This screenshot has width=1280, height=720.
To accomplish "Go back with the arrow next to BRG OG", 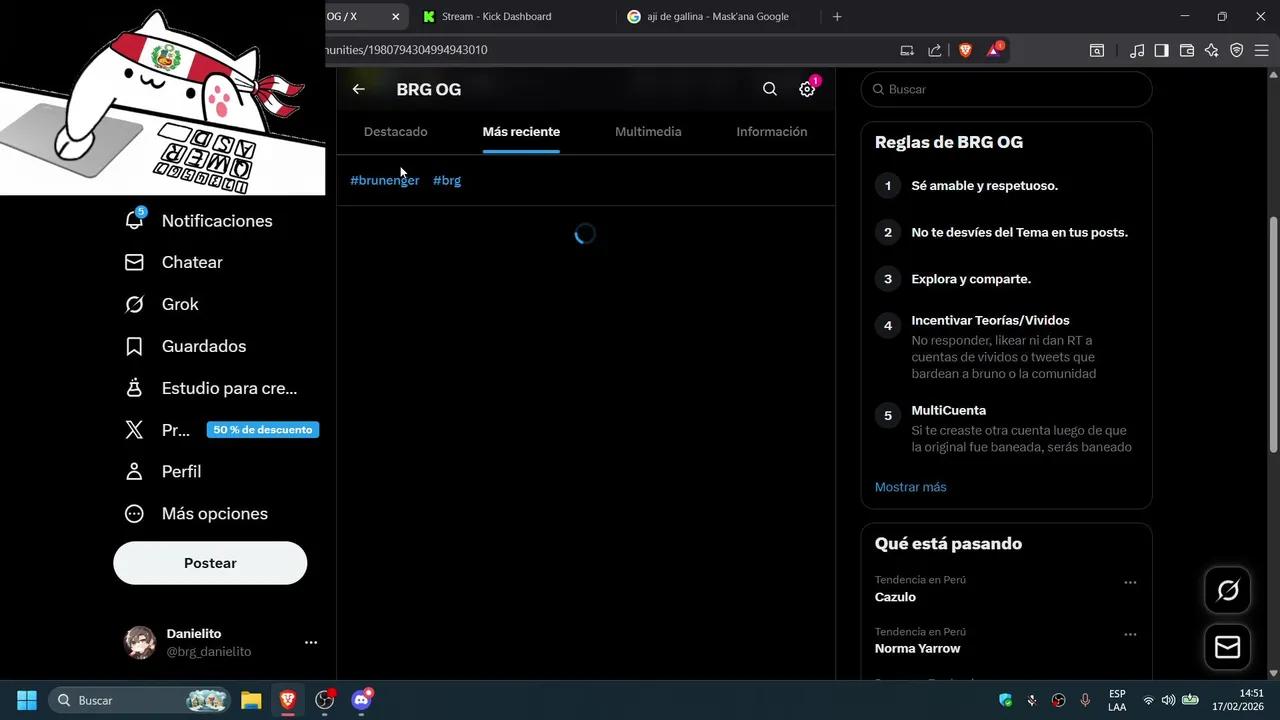I will click(358, 89).
